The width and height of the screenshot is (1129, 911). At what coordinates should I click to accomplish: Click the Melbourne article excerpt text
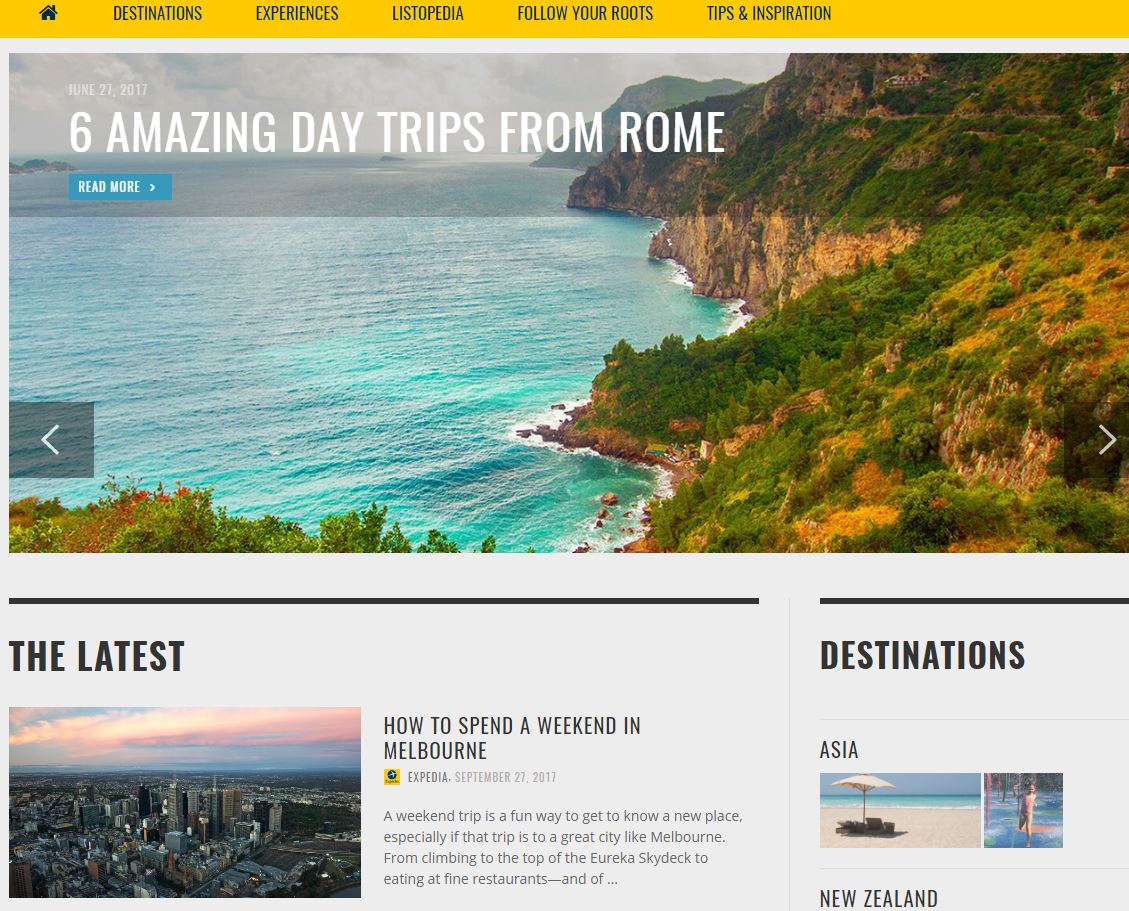point(563,847)
